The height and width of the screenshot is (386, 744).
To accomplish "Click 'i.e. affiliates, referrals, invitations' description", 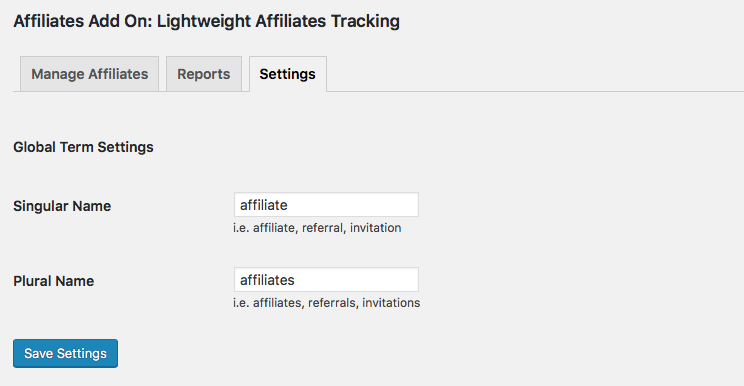I will (x=326, y=303).
